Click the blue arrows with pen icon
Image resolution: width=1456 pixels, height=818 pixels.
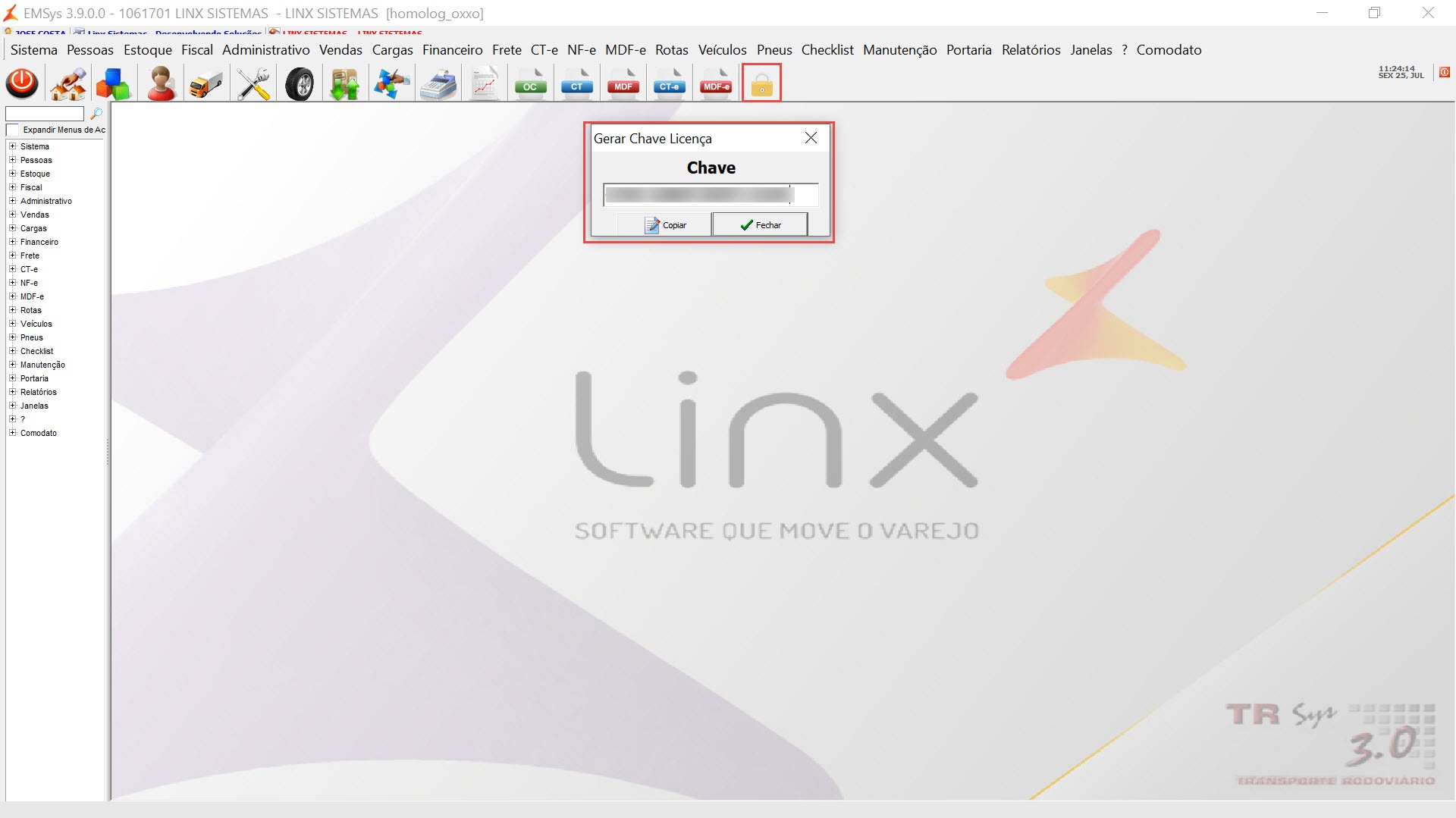coord(392,83)
